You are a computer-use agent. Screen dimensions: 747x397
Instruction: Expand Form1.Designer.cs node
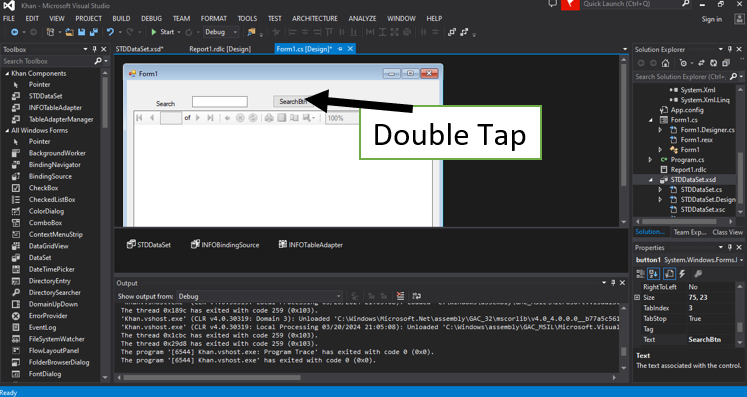[x=660, y=130]
